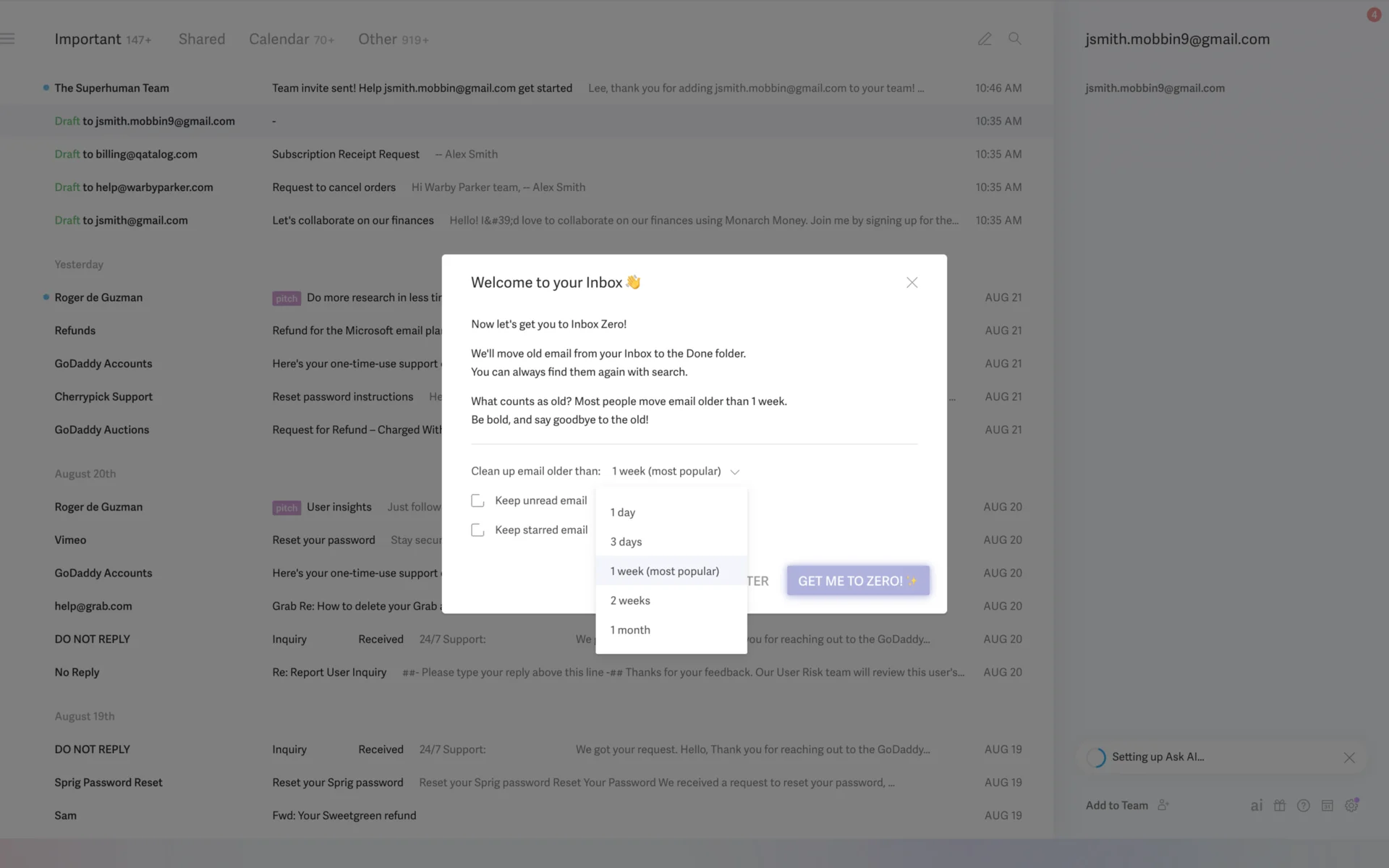1389x868 pixels.
Task: Open the hamburger menu icon
Action: 8,39
